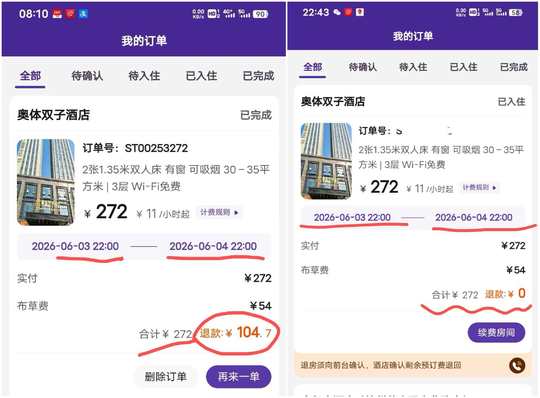Screen dimensions: 540x398
Task: Switch to 已完成 tab in right screen
Action: point(513,66)
